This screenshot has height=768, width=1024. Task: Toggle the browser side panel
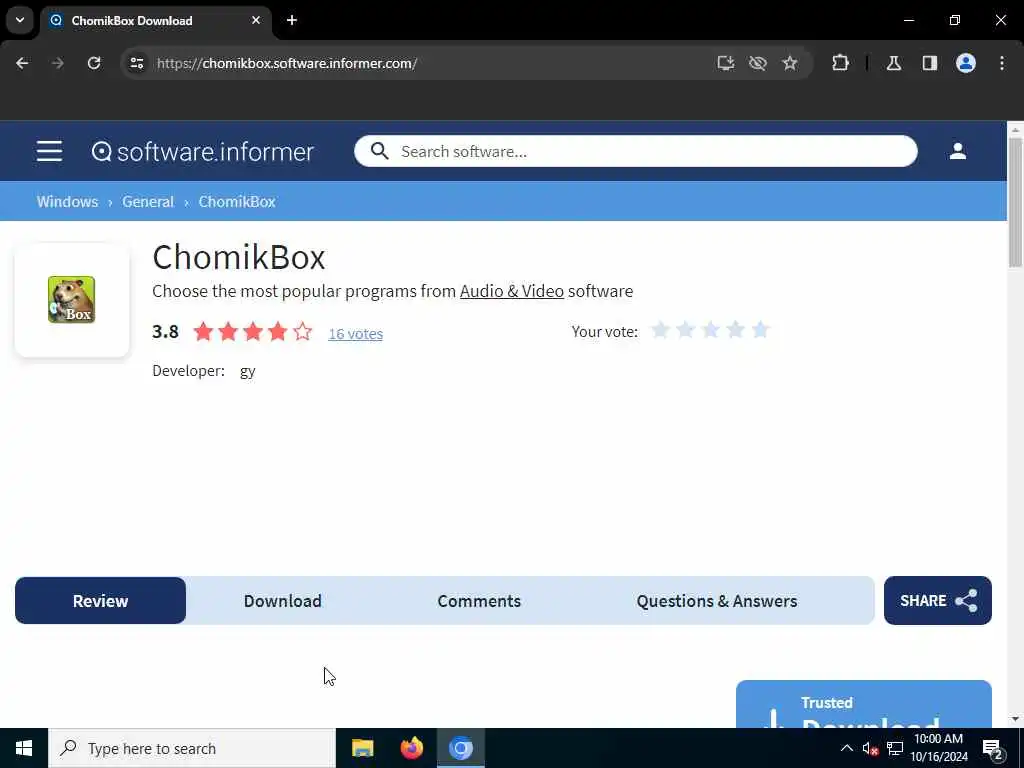929,63
